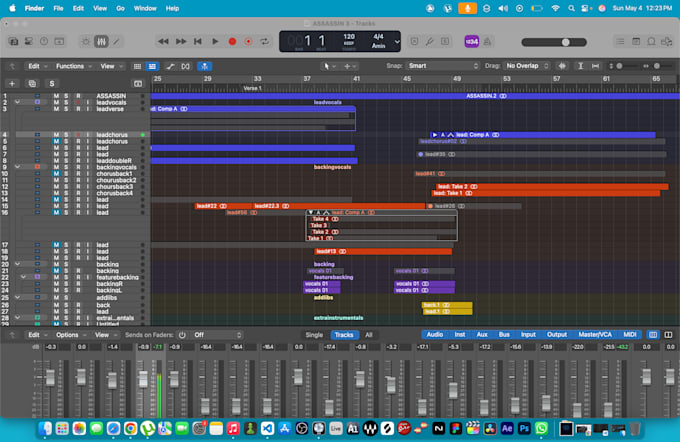
Task: Open the Mixer via the faders icon
Action: [x=101, y=42]
